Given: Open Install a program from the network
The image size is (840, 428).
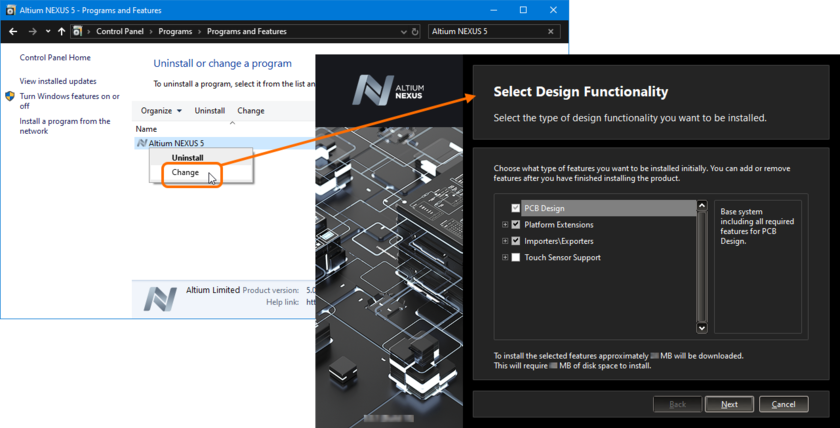Looking at the screenshot, I should tap(65, 126).
